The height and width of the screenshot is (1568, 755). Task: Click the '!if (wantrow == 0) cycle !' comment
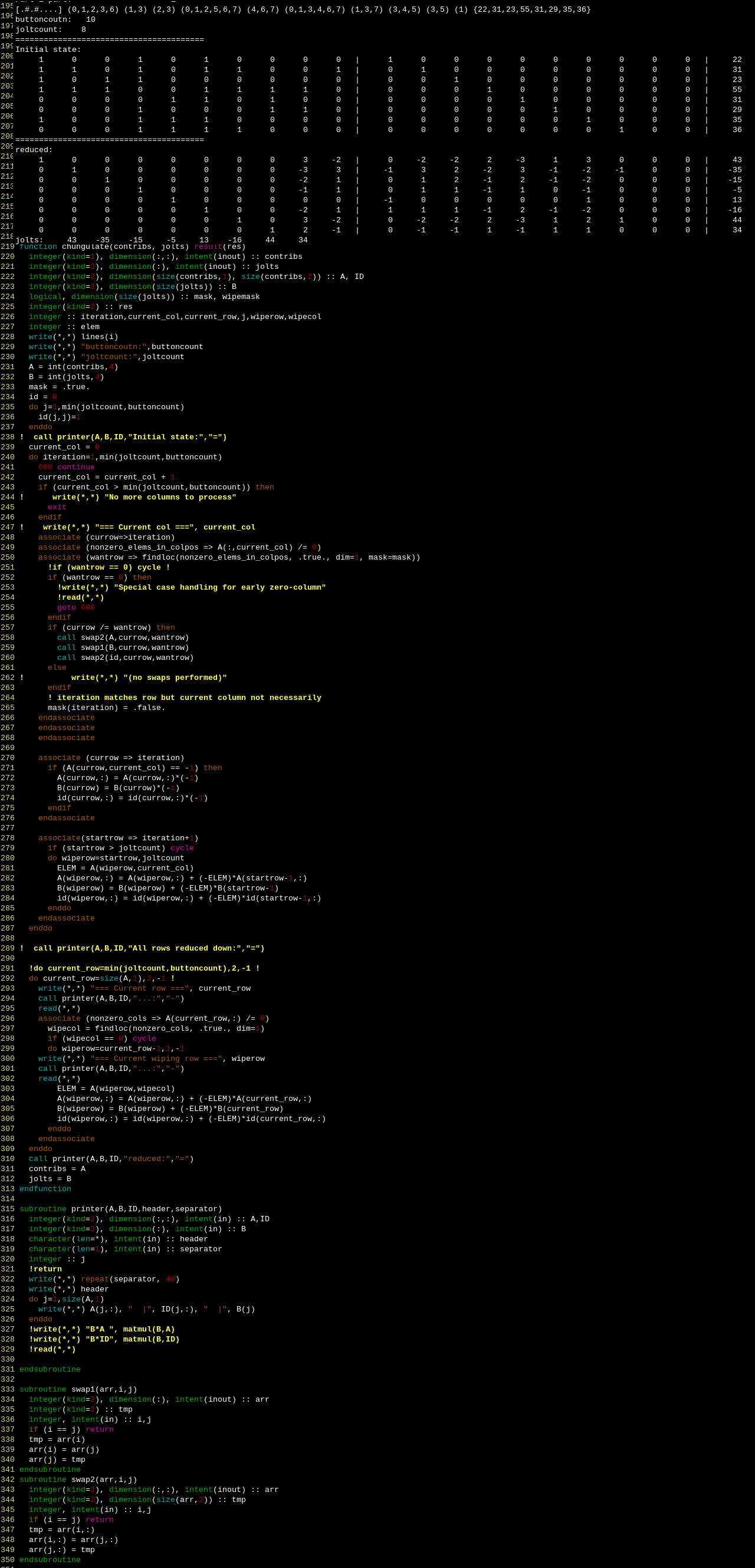109,567
